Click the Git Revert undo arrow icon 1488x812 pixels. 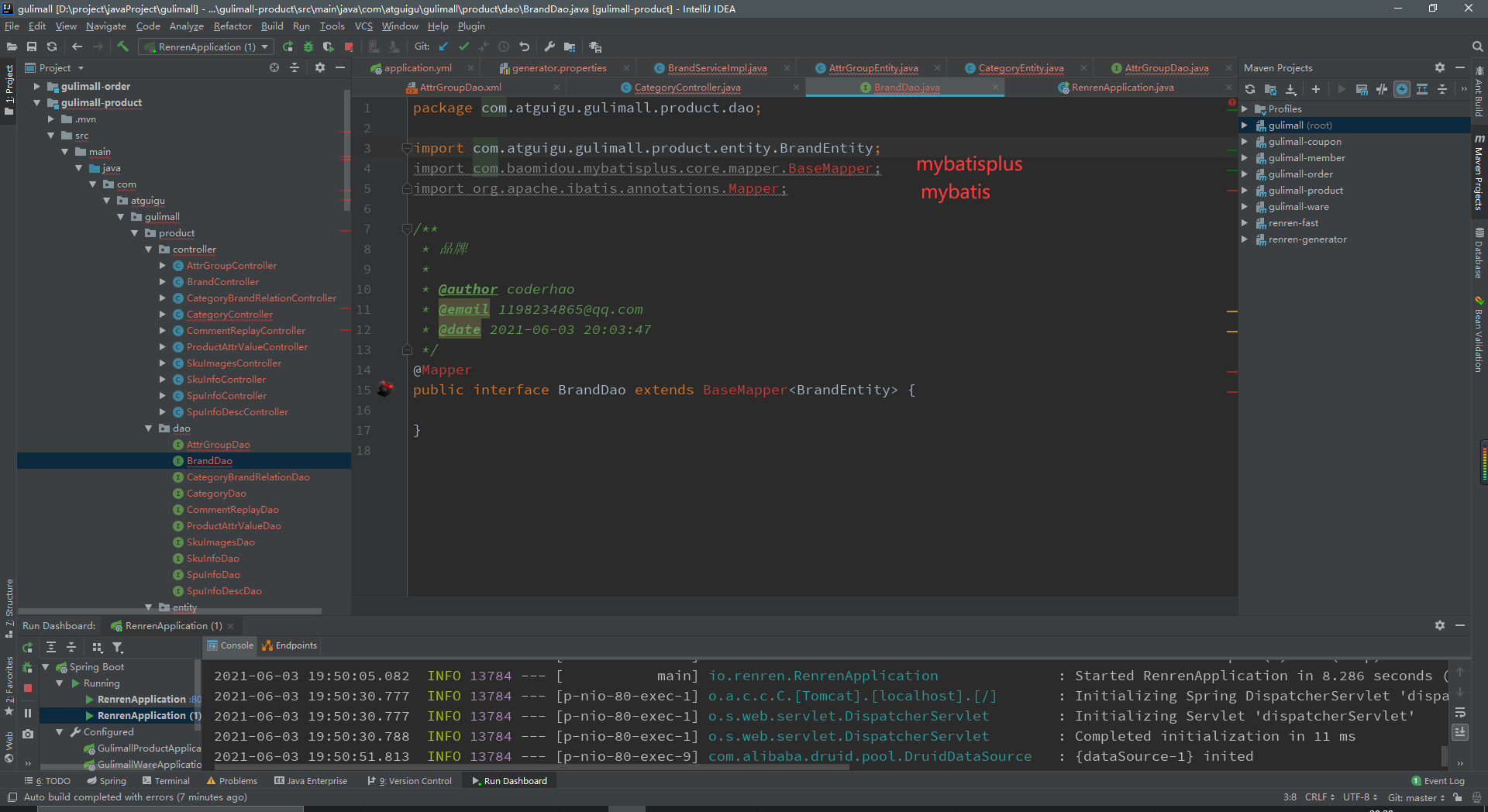pyautogui.click(x=524, y=46)
